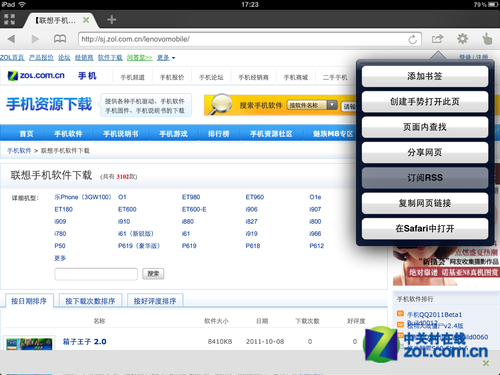Click the 搜索手机软件 keyword input field

click(x=349, y=106)
